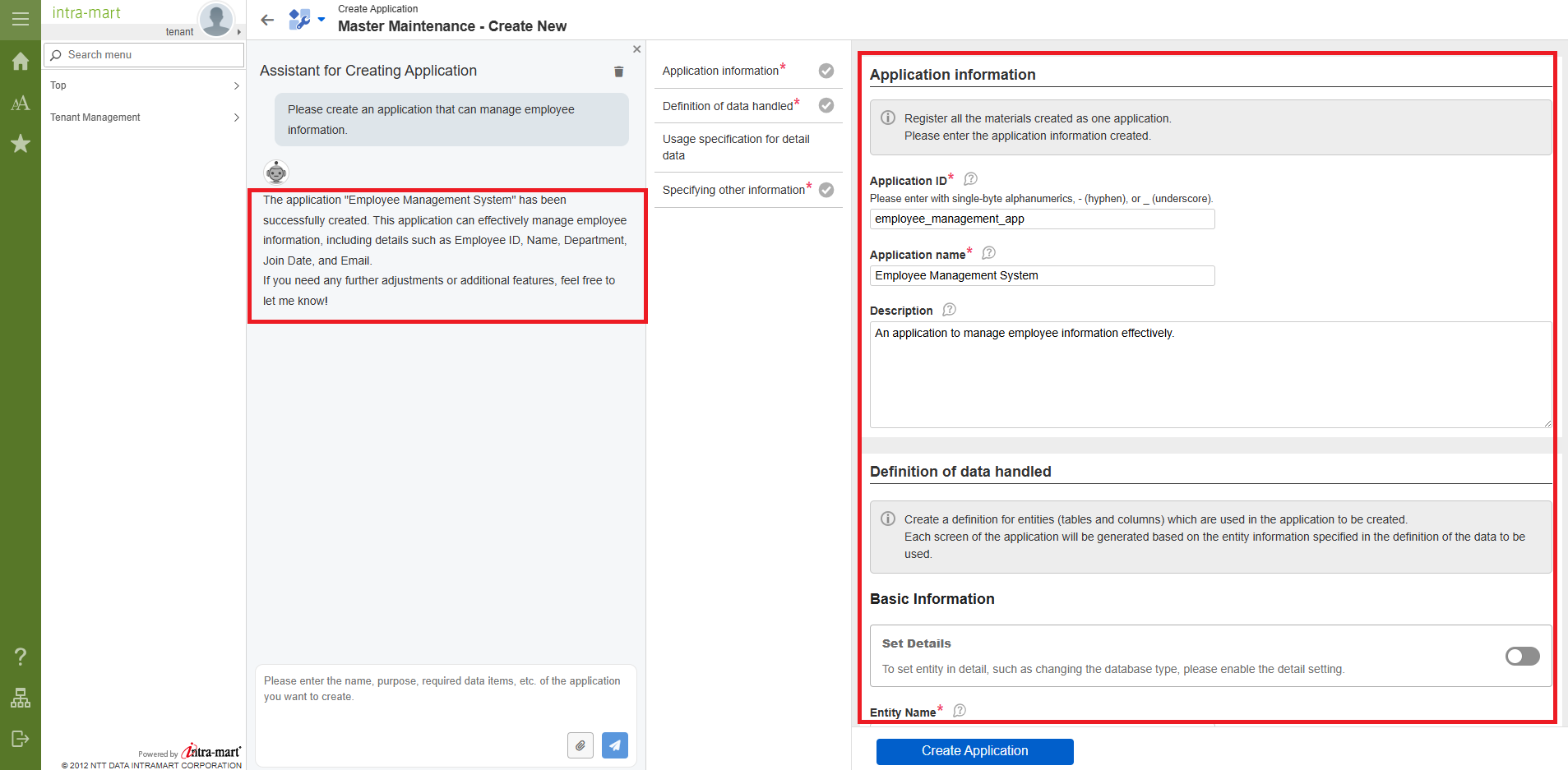Image resolution: width=1568 pixels, height=770 pixels.
Task: Open dropdown arrow beside application tool icon
Action: 321,19
